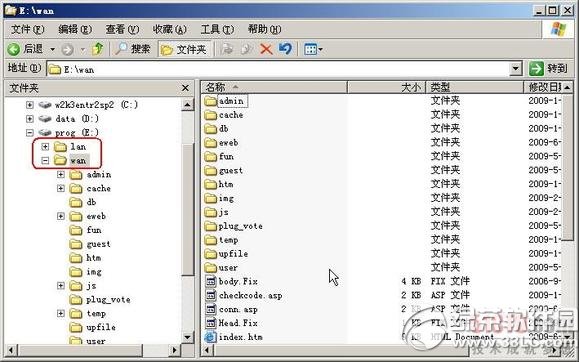Screen dimensions: 579x362
Task: Collapse the wan folder in tree
Action: coord(45,161)
